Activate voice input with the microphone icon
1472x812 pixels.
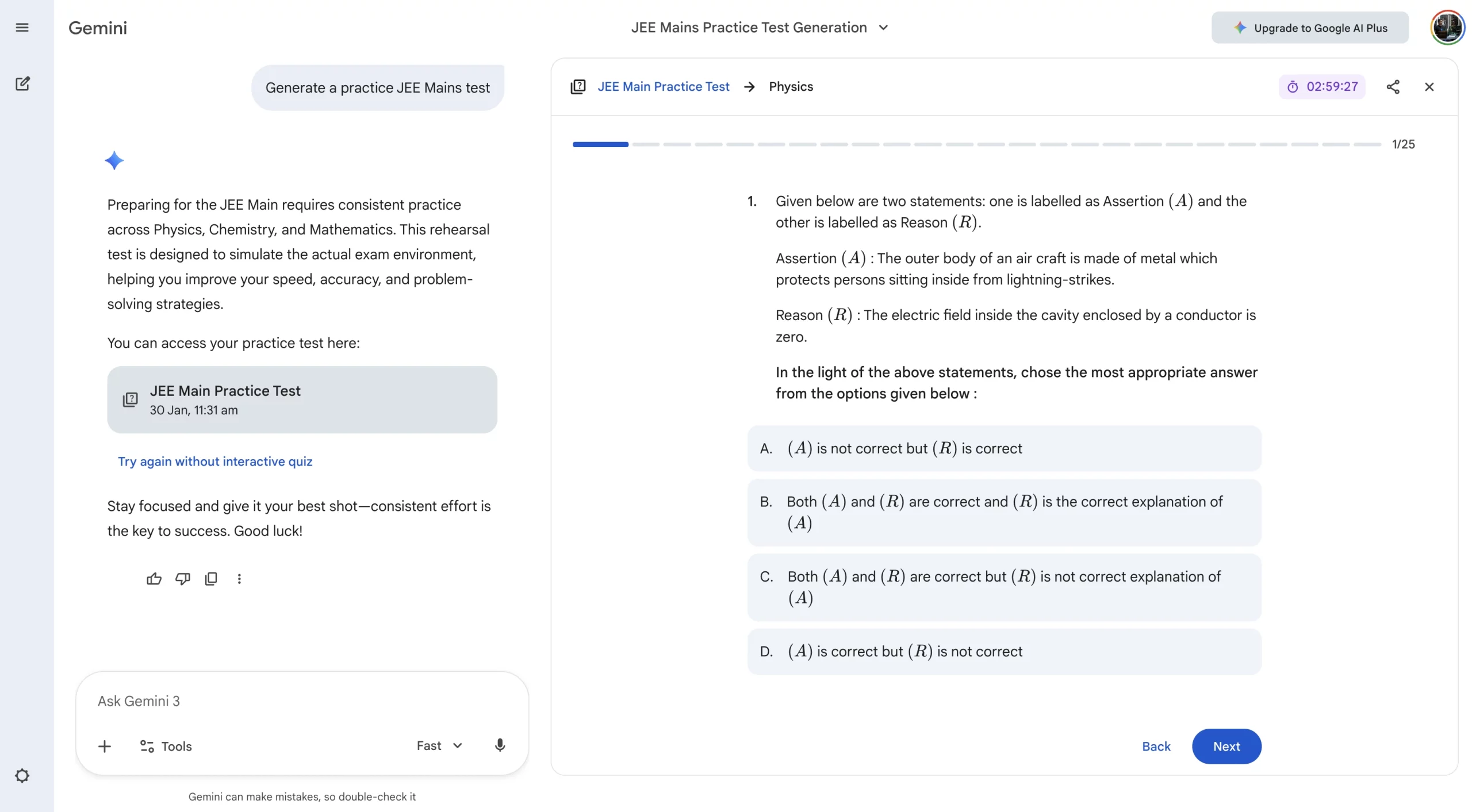pyautogui.click(x=499, y=745)
